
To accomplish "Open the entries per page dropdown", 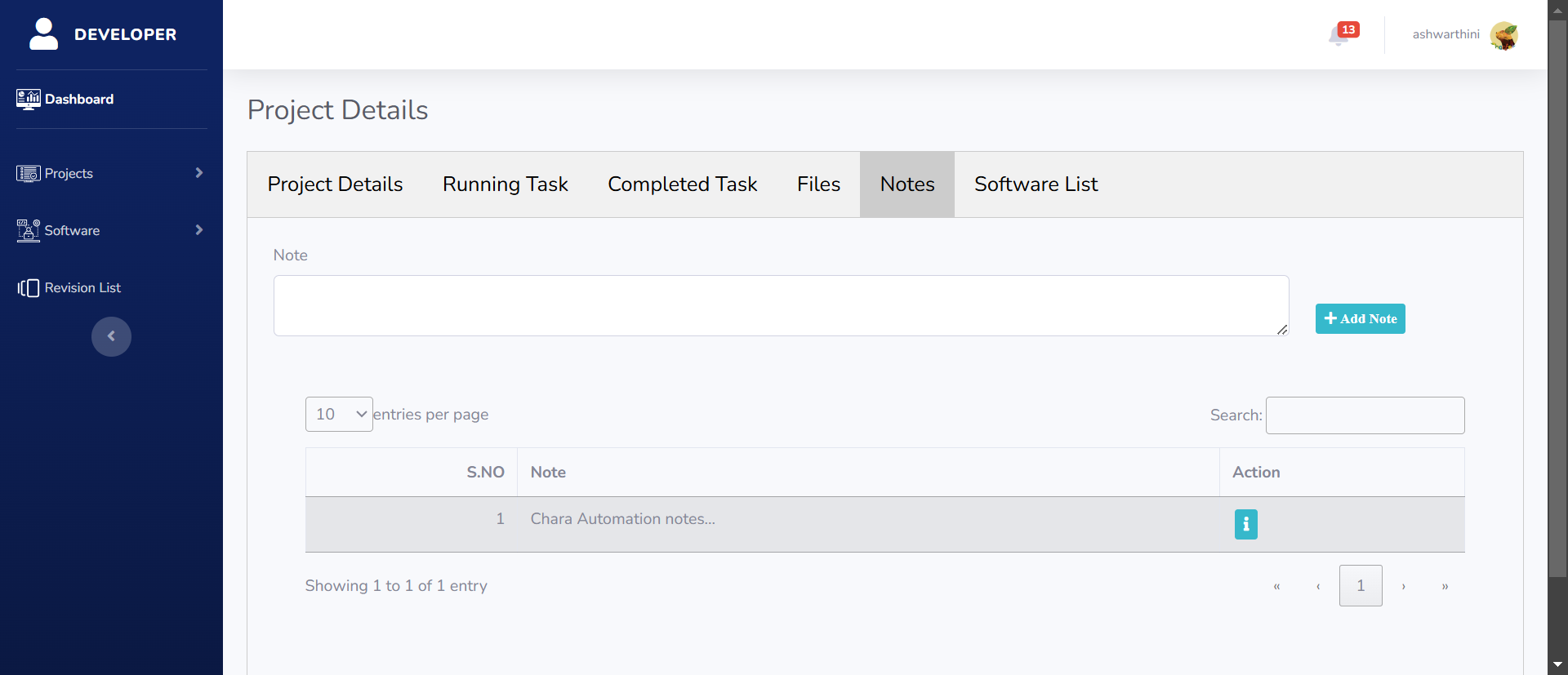I will click(x=339, y=415).
